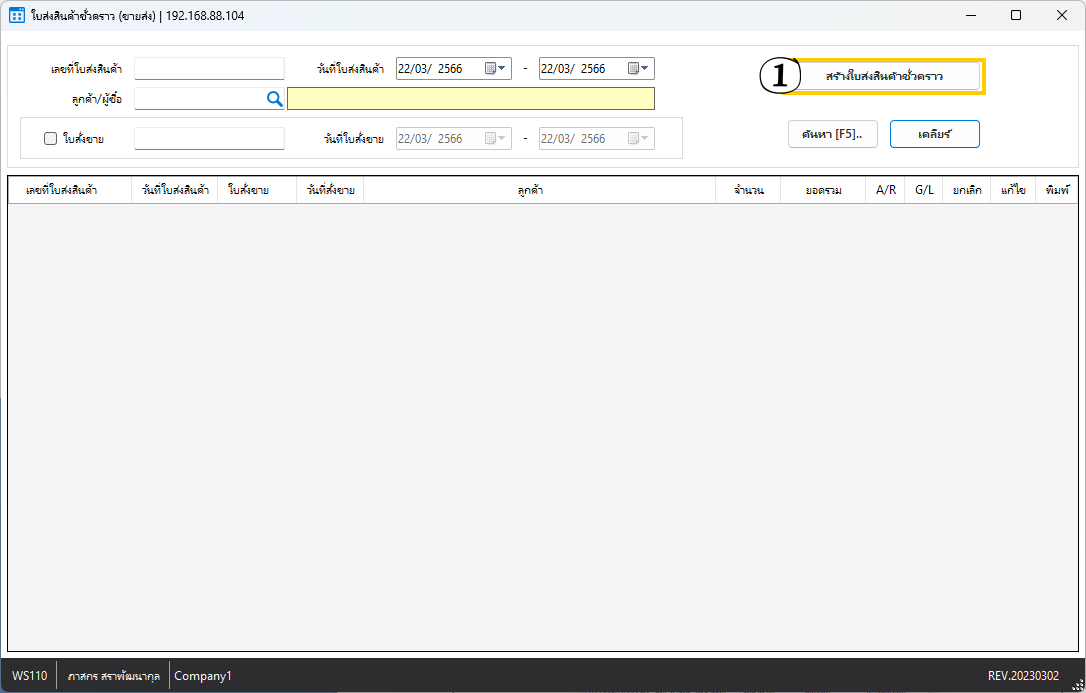Maximize the application window

point(1016,16)
